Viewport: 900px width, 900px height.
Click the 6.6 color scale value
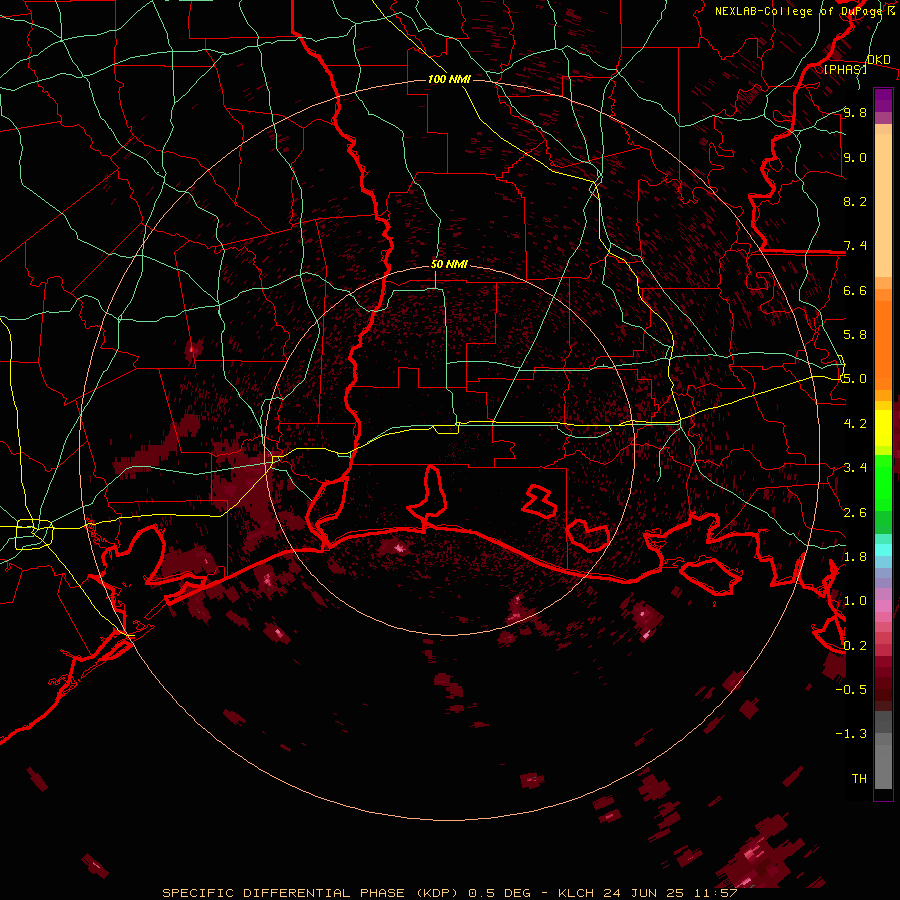[x=855, y=290]
